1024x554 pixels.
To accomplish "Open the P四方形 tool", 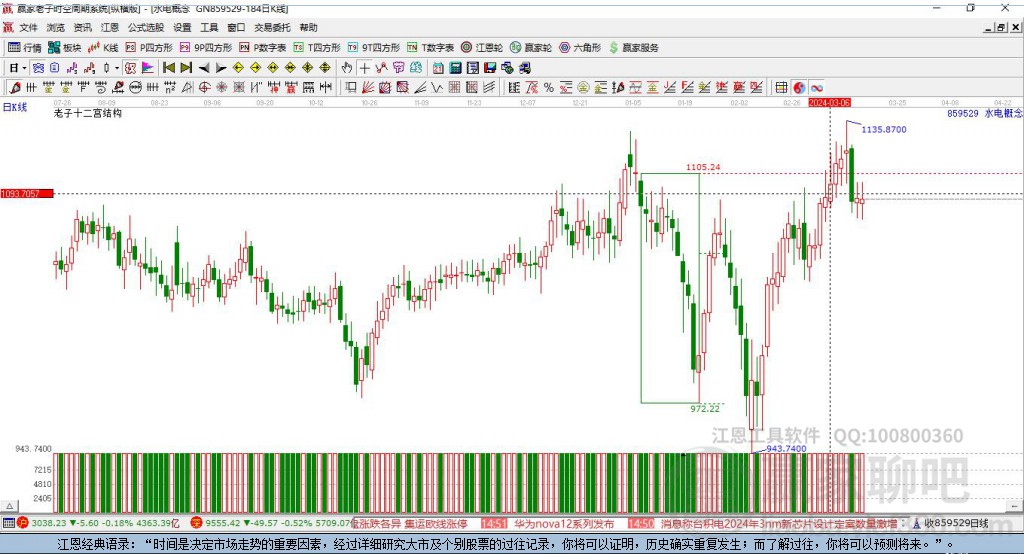I will pyautogui.click(x=149, y=48).
